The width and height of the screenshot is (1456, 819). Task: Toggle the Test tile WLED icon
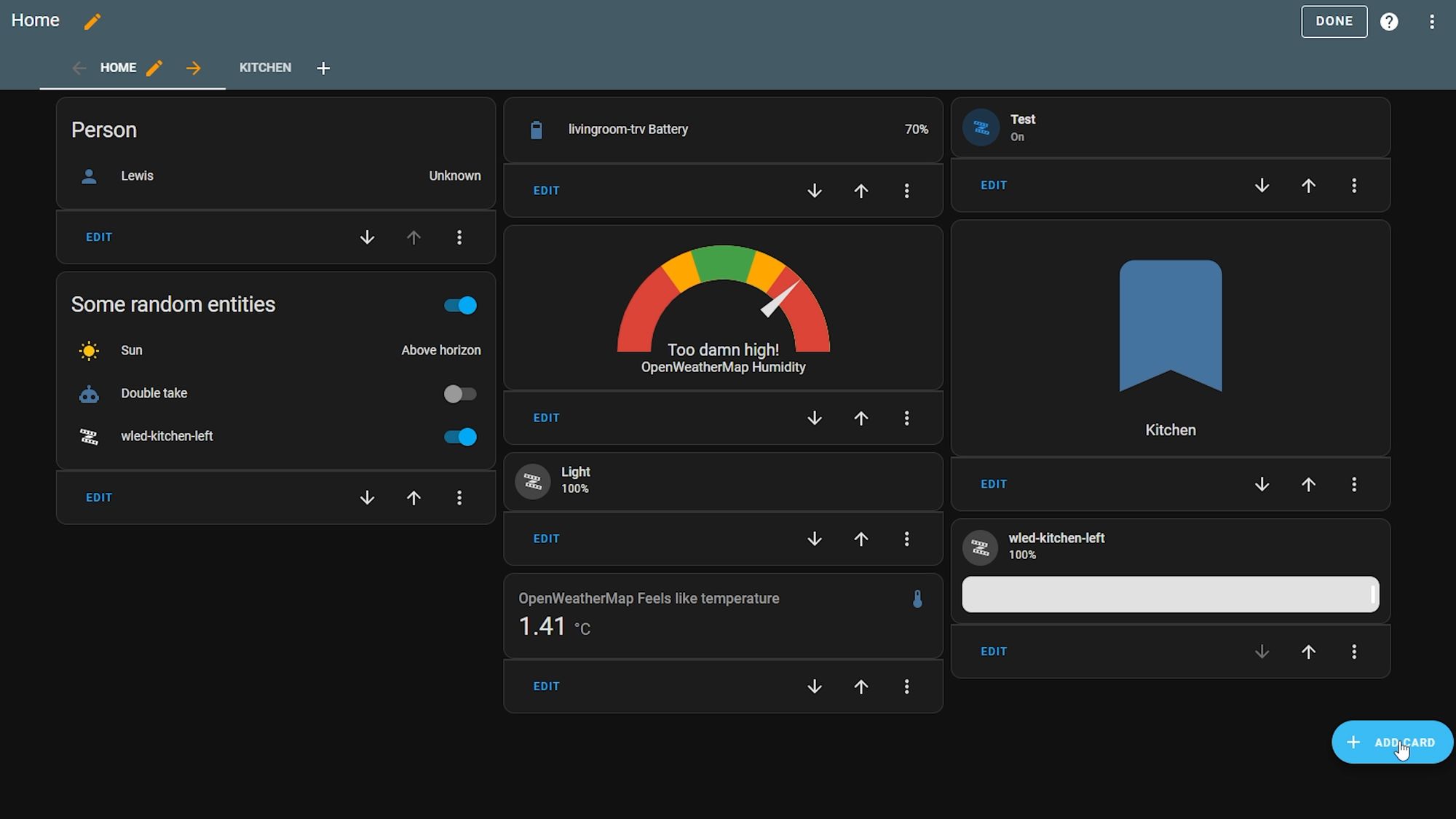(x=981, y=128)
